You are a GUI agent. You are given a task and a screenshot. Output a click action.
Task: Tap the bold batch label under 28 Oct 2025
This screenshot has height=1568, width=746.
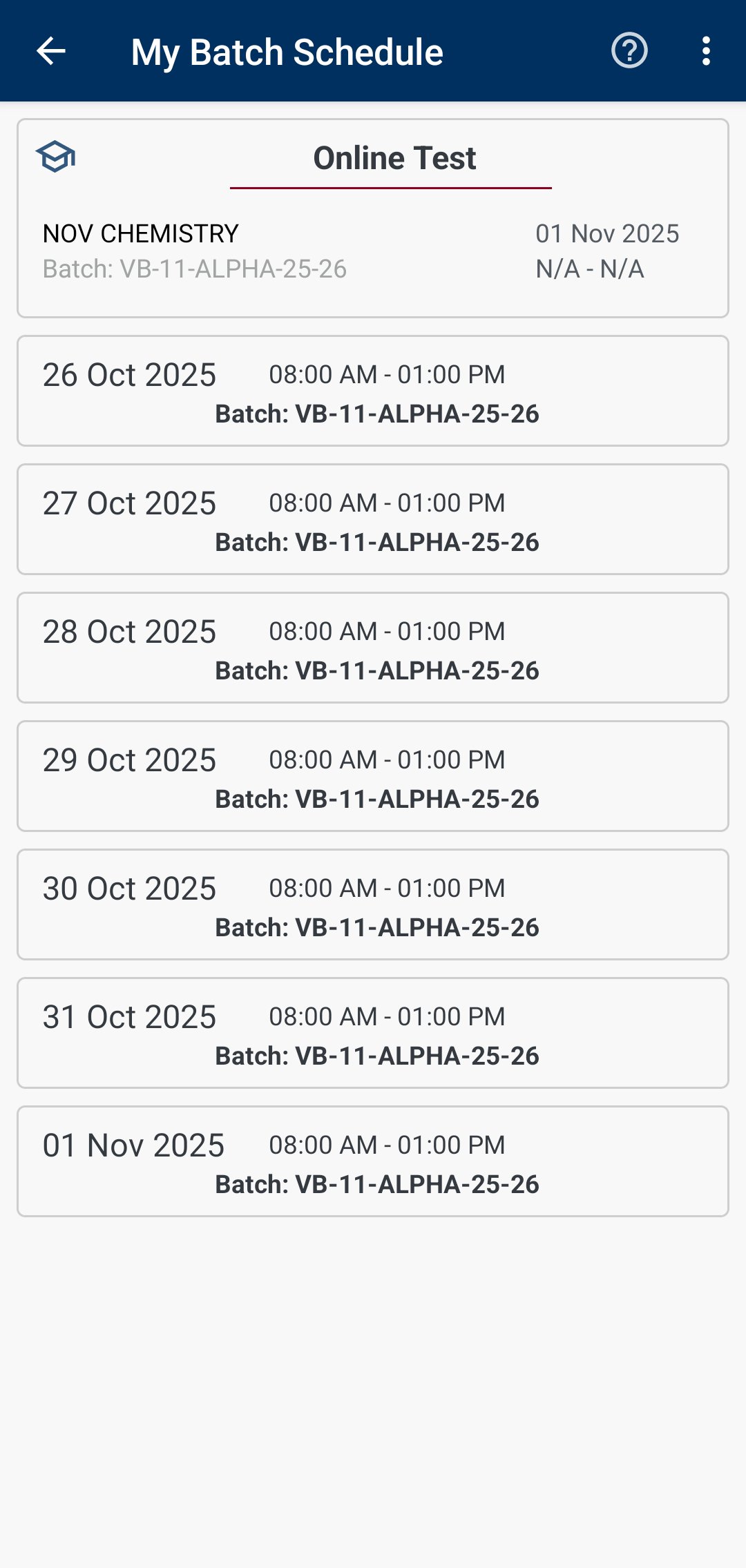[x=377, y=670]
